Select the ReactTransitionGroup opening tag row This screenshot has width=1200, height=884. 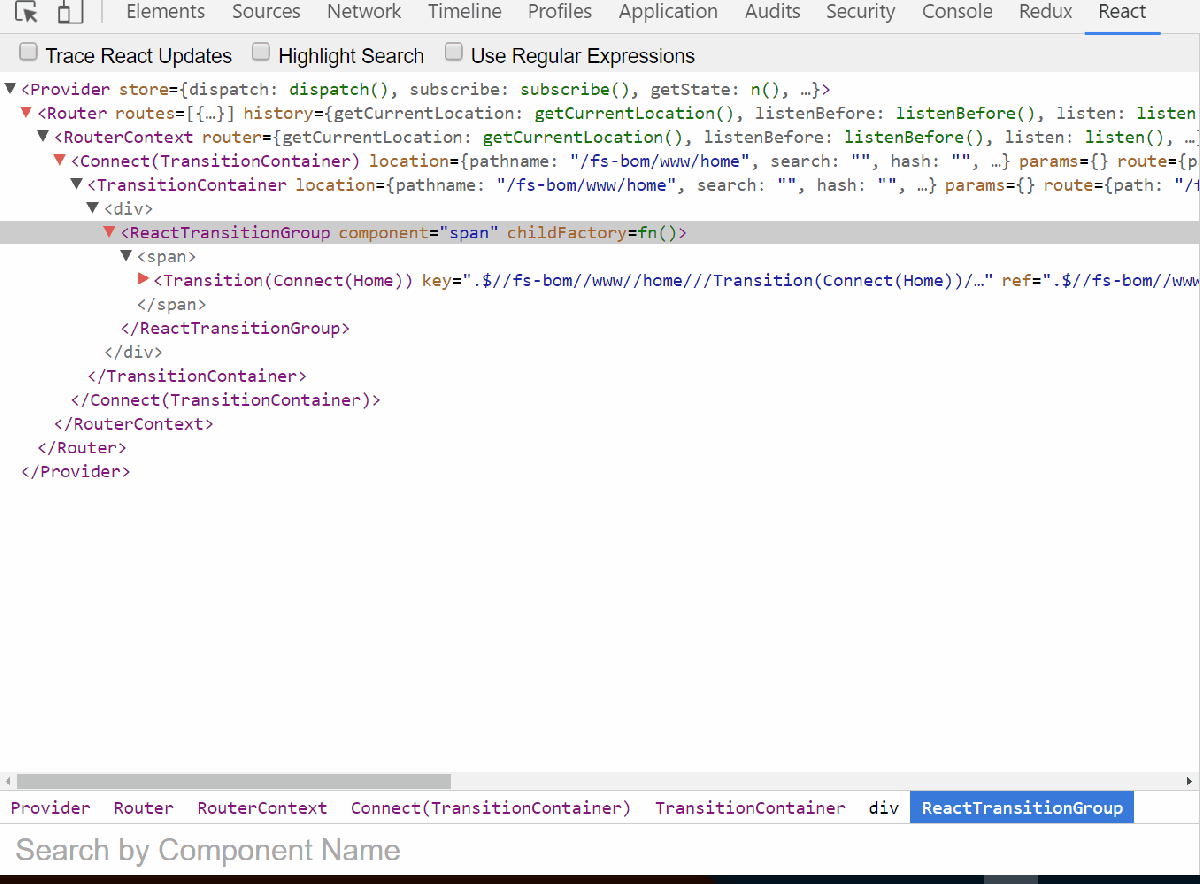click(x=600, y=232)
